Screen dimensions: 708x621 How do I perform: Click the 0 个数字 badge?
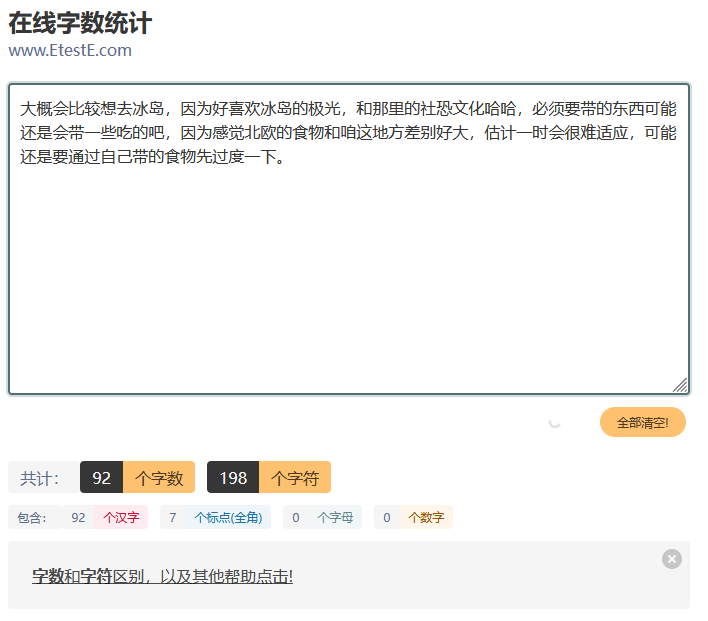413,517
